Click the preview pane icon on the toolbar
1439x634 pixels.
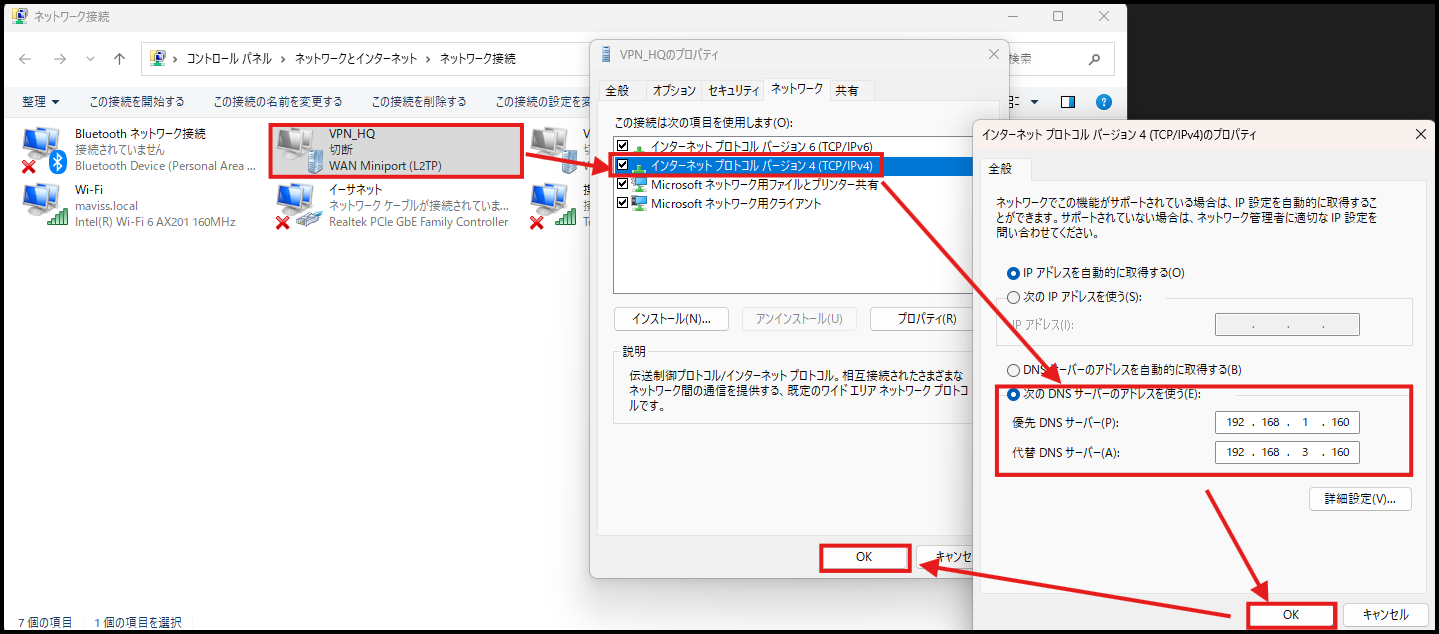tap(1066, 101)
